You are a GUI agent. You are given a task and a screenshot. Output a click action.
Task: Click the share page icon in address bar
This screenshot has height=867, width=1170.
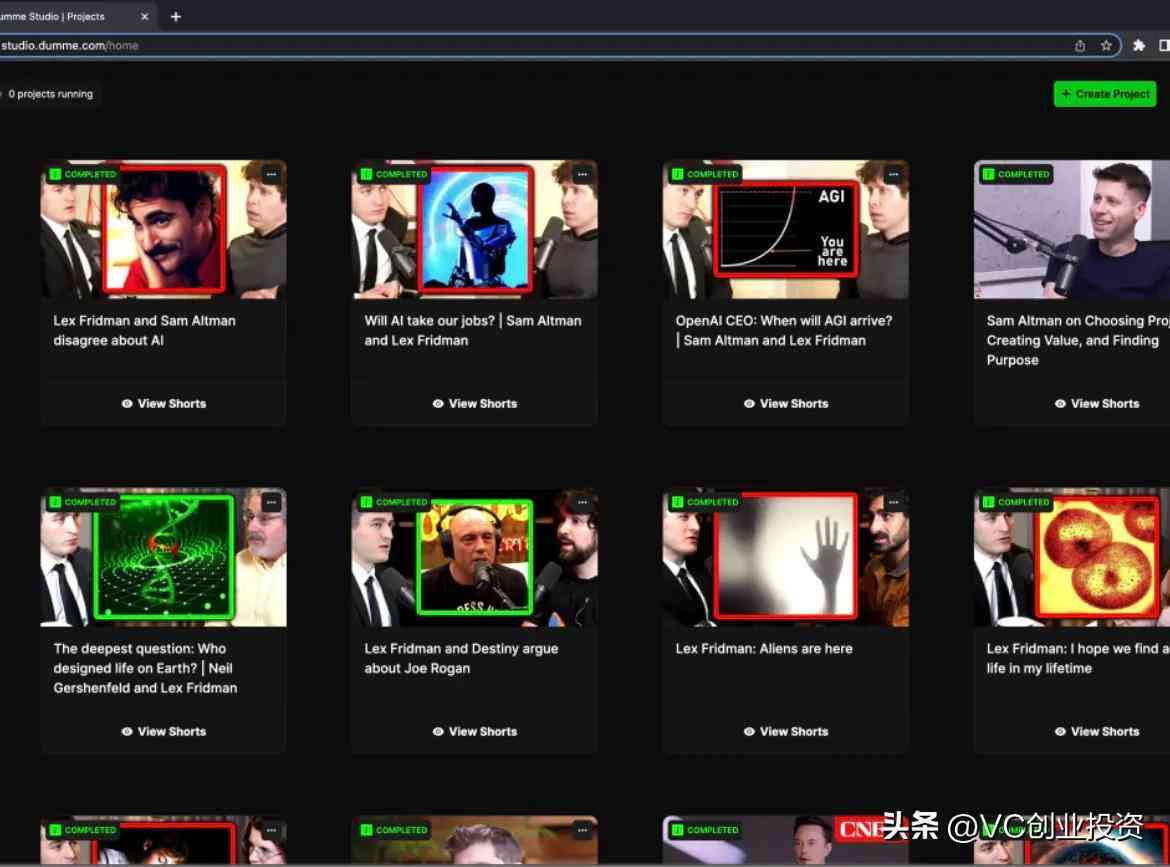[1080, 46]
